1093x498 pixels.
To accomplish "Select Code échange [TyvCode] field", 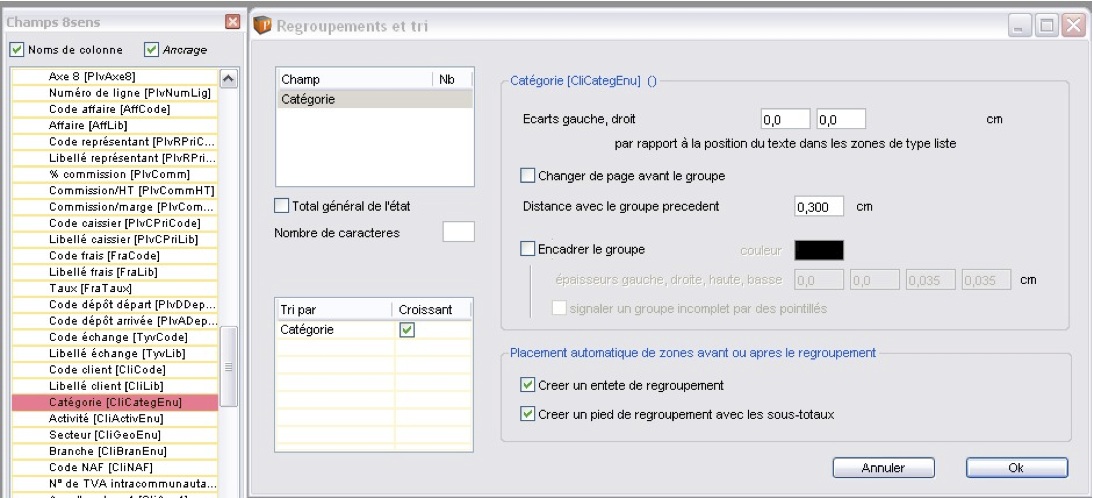I will tap(115, 337).
